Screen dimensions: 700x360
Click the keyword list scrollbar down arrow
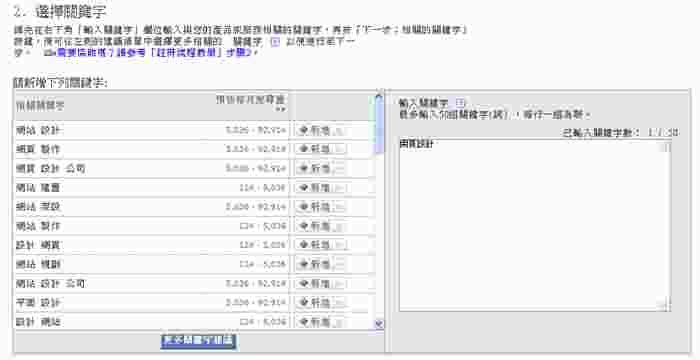pos(379,324)
